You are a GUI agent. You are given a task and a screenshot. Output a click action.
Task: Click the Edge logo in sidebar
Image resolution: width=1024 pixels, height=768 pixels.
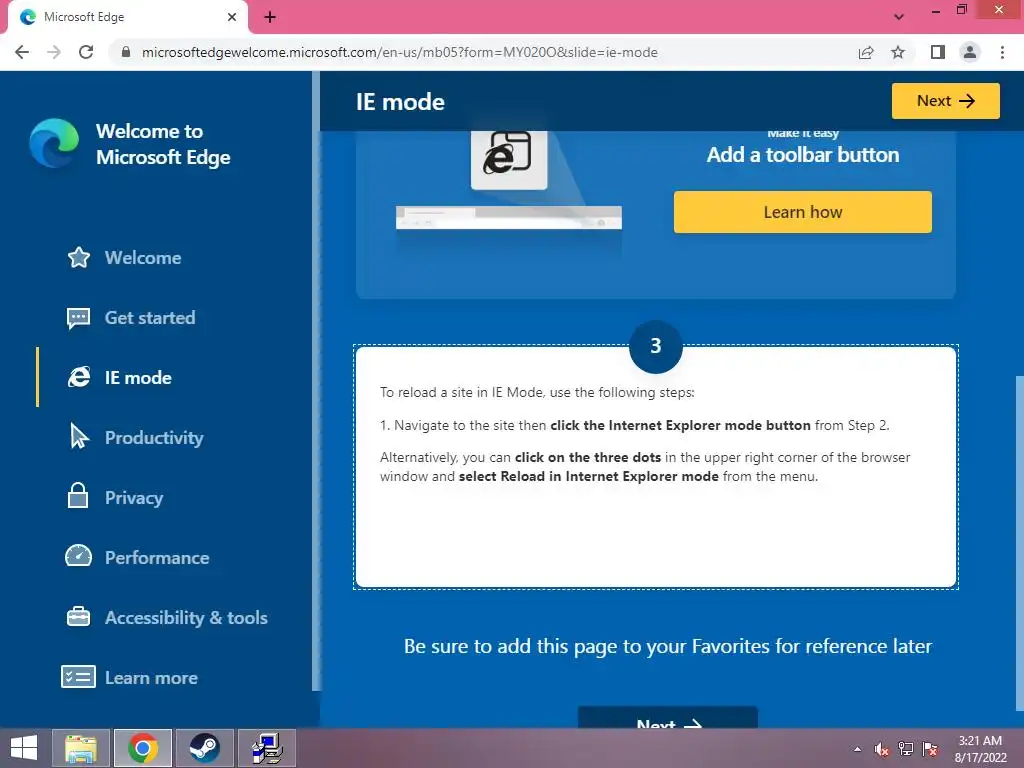(x=54, y=143)
